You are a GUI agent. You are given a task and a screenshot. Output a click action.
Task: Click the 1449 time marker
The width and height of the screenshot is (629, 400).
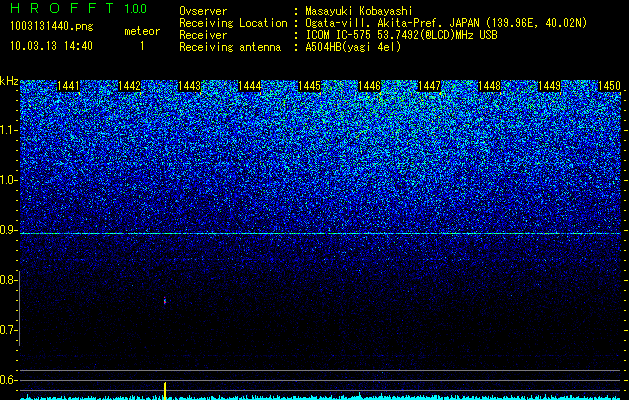point(549,86)
